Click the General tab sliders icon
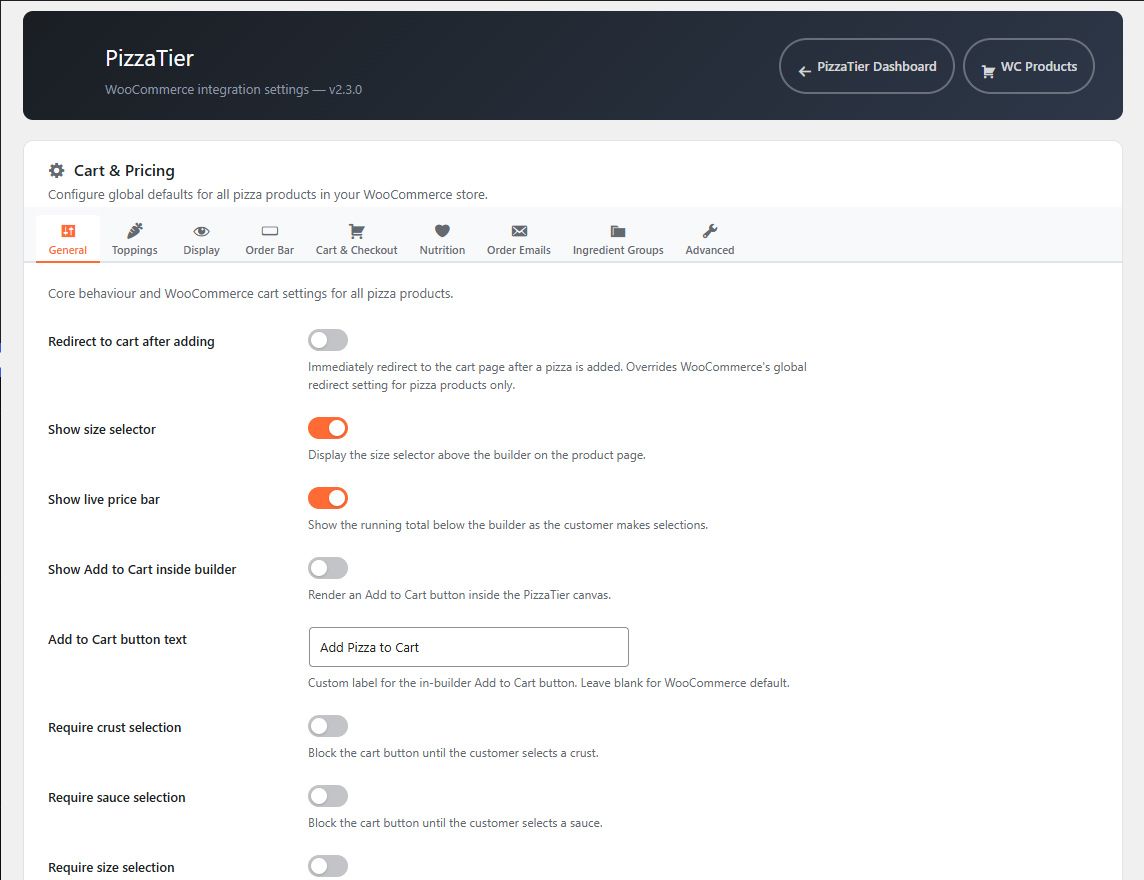 tap(68, 231)
